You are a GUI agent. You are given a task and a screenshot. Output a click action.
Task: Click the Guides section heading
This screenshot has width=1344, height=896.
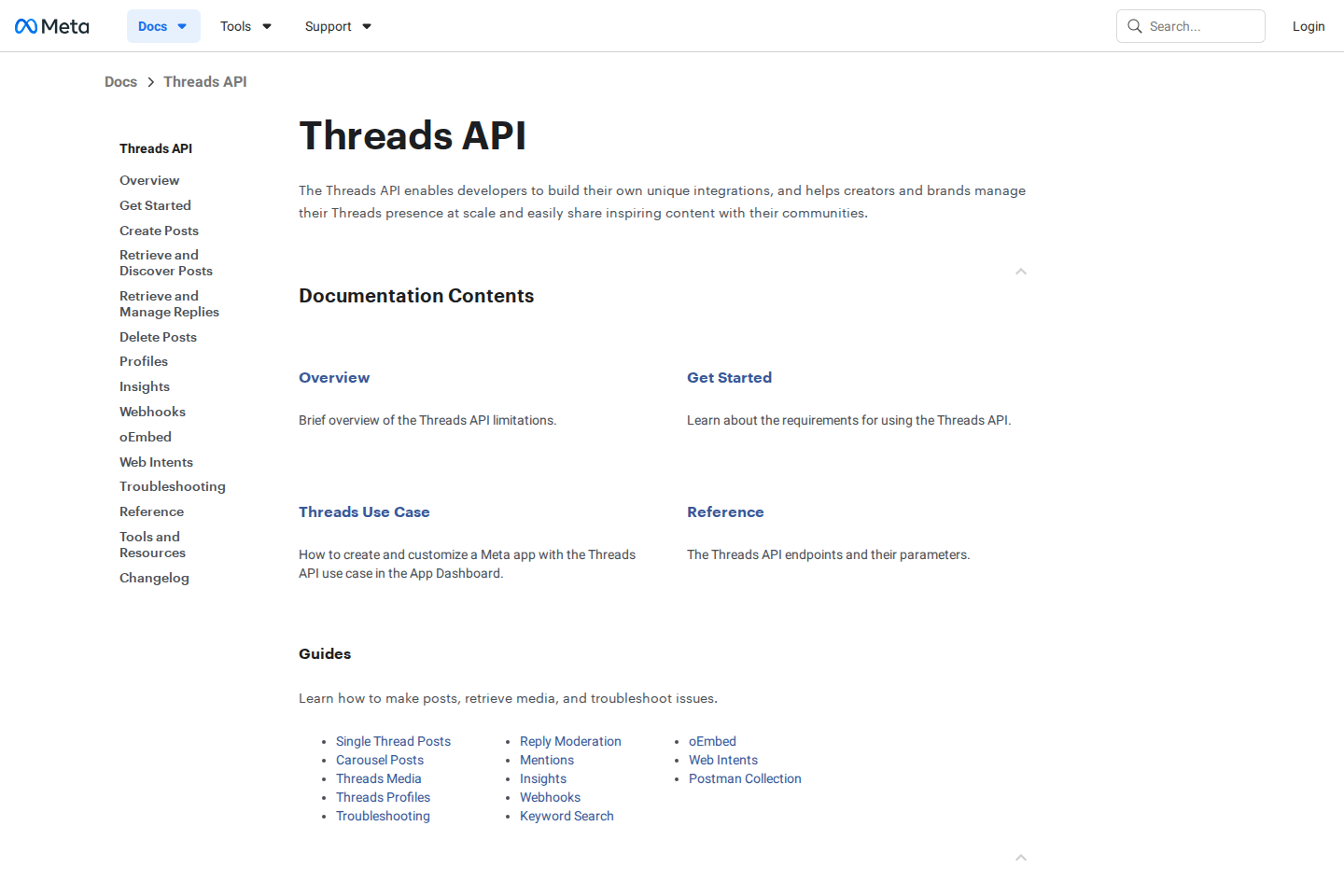coord(325,654)
